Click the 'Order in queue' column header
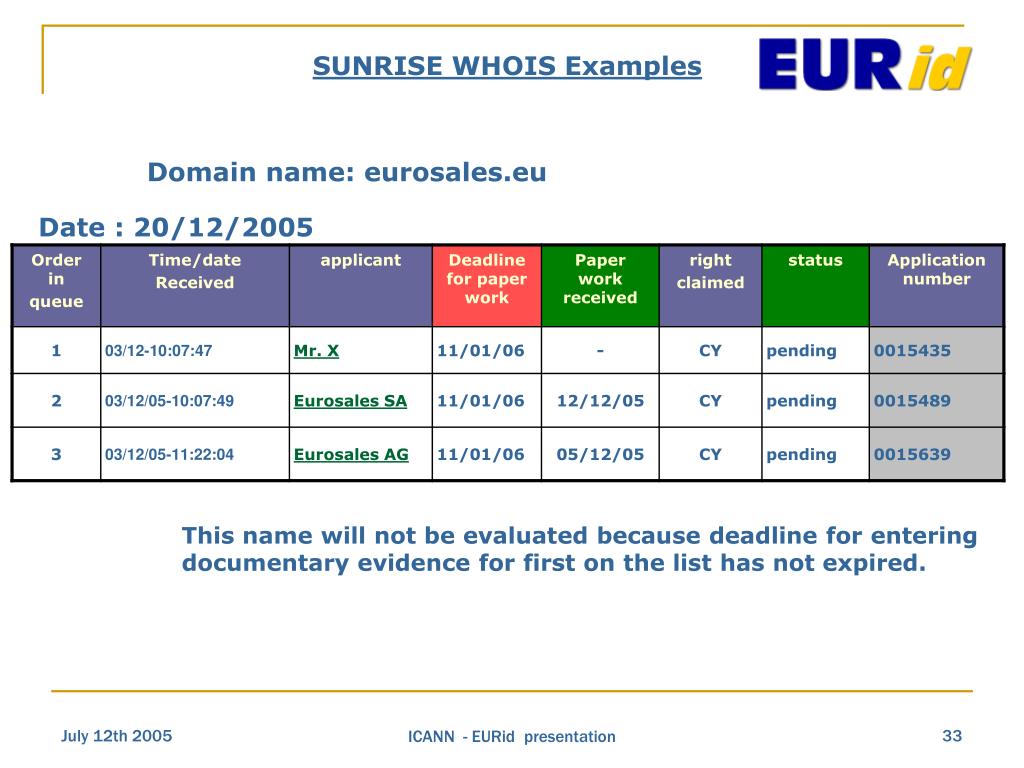Screen dimensions: 1024x768 pyautogui.click(x=56, y=286)
